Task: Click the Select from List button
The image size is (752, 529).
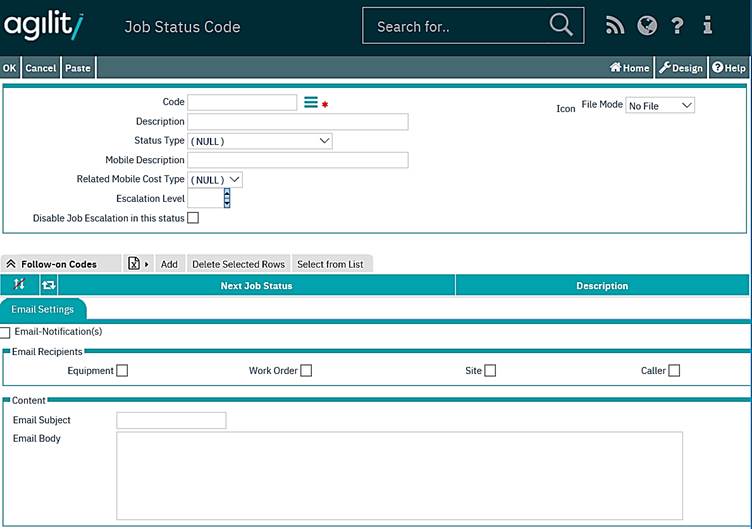Action: click(330, 264)
